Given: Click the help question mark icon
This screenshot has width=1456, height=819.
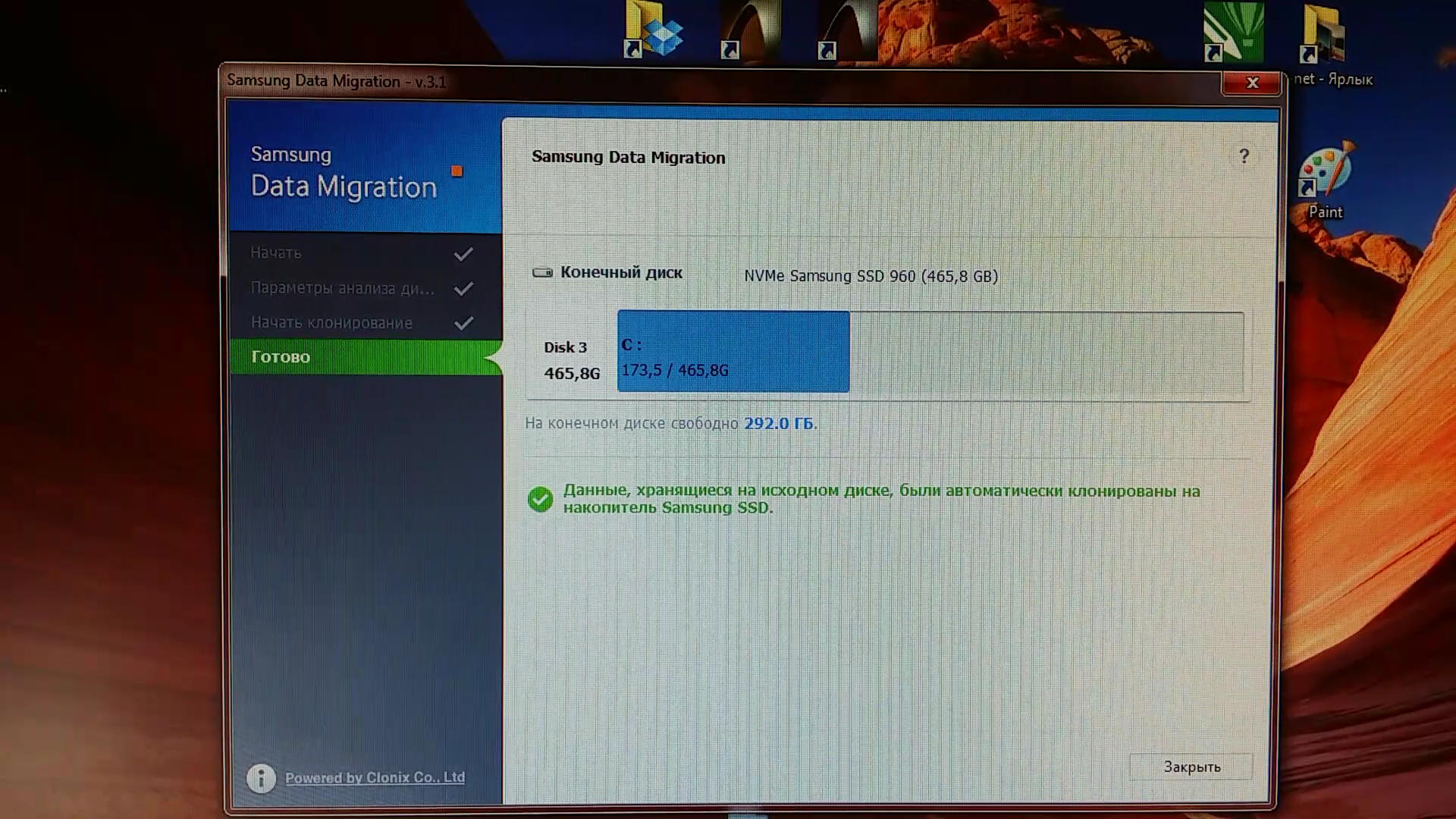Looking at the screenshot, I should [1244, 156].
